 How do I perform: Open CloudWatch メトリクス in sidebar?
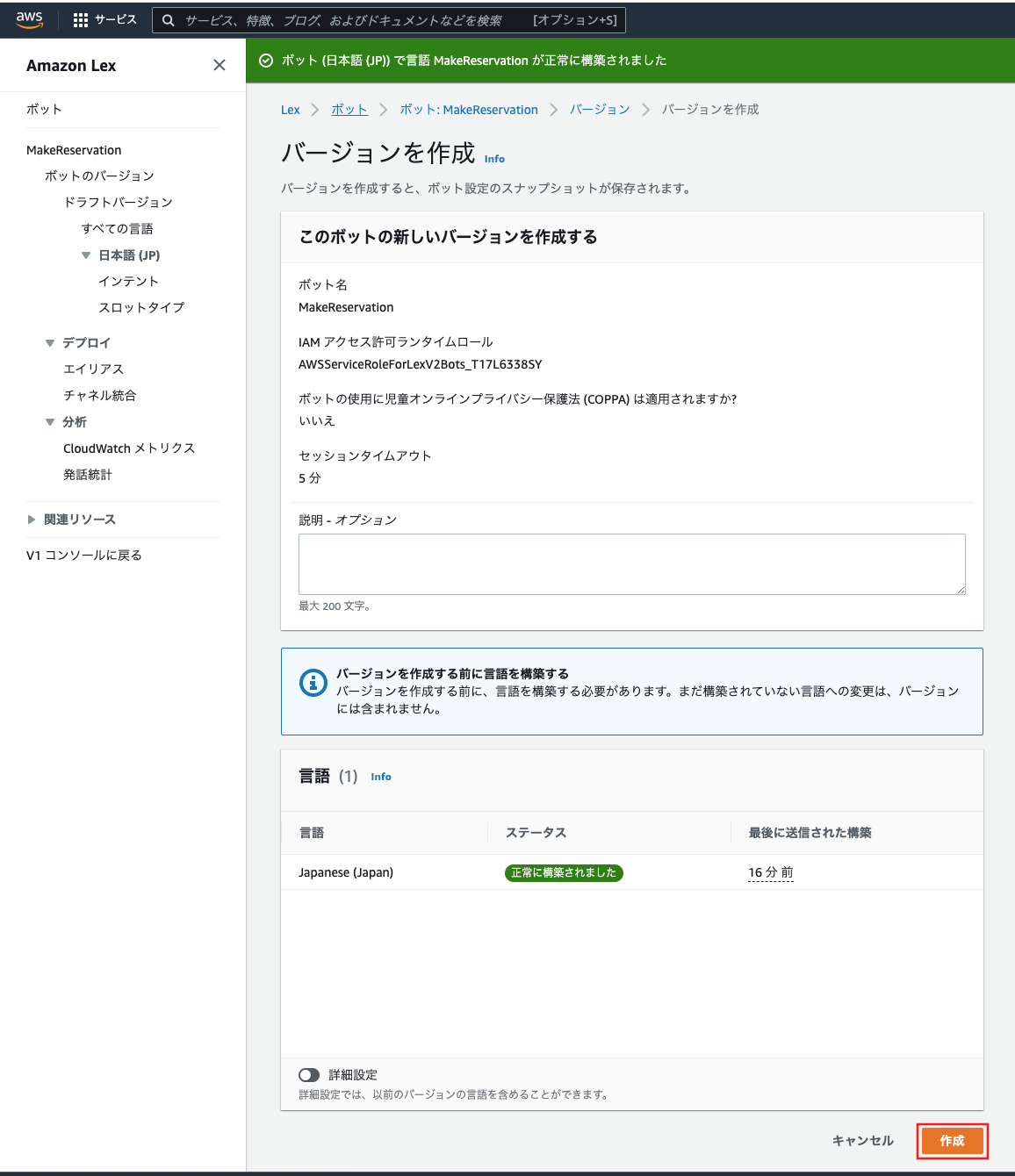(x=129, y=448)
